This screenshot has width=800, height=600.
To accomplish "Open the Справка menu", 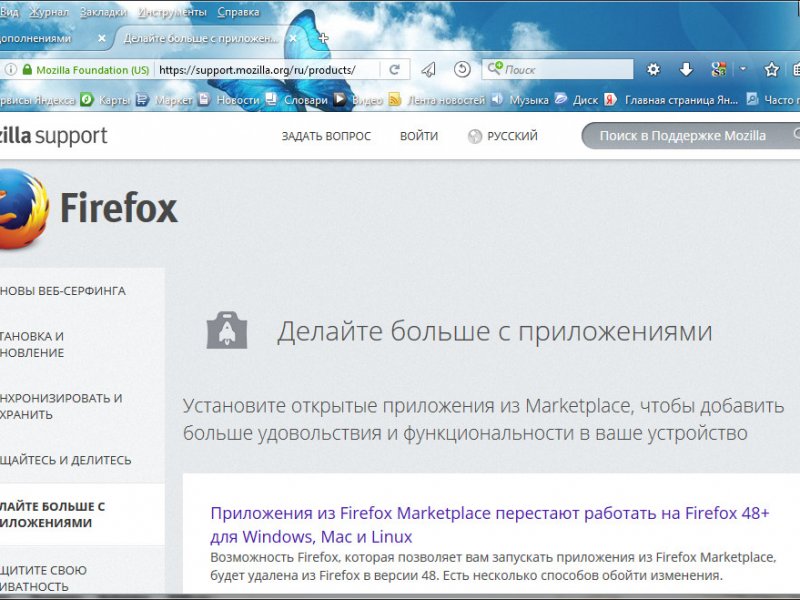I will 238,12.
